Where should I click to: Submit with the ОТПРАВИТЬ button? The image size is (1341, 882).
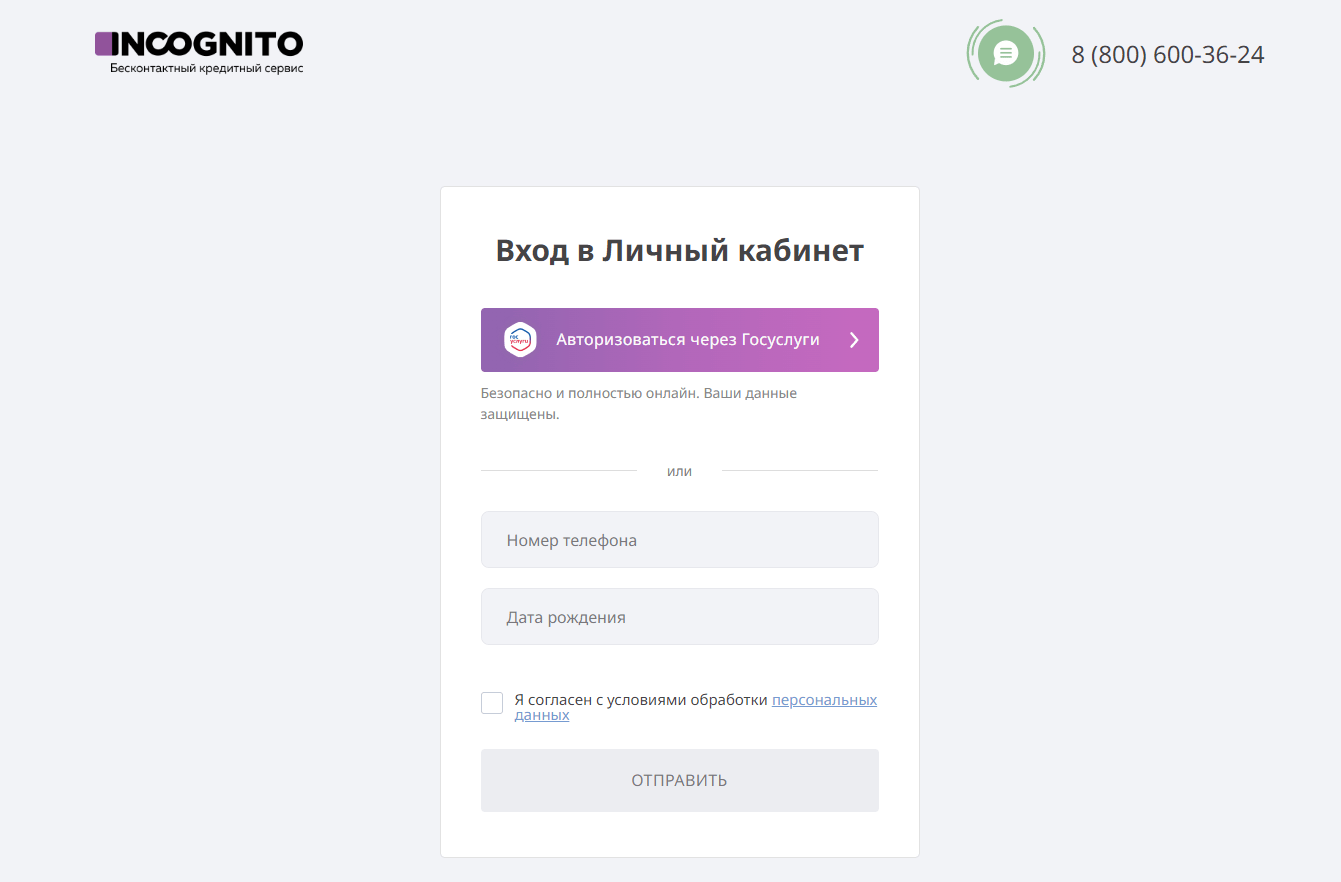(680, 780)
